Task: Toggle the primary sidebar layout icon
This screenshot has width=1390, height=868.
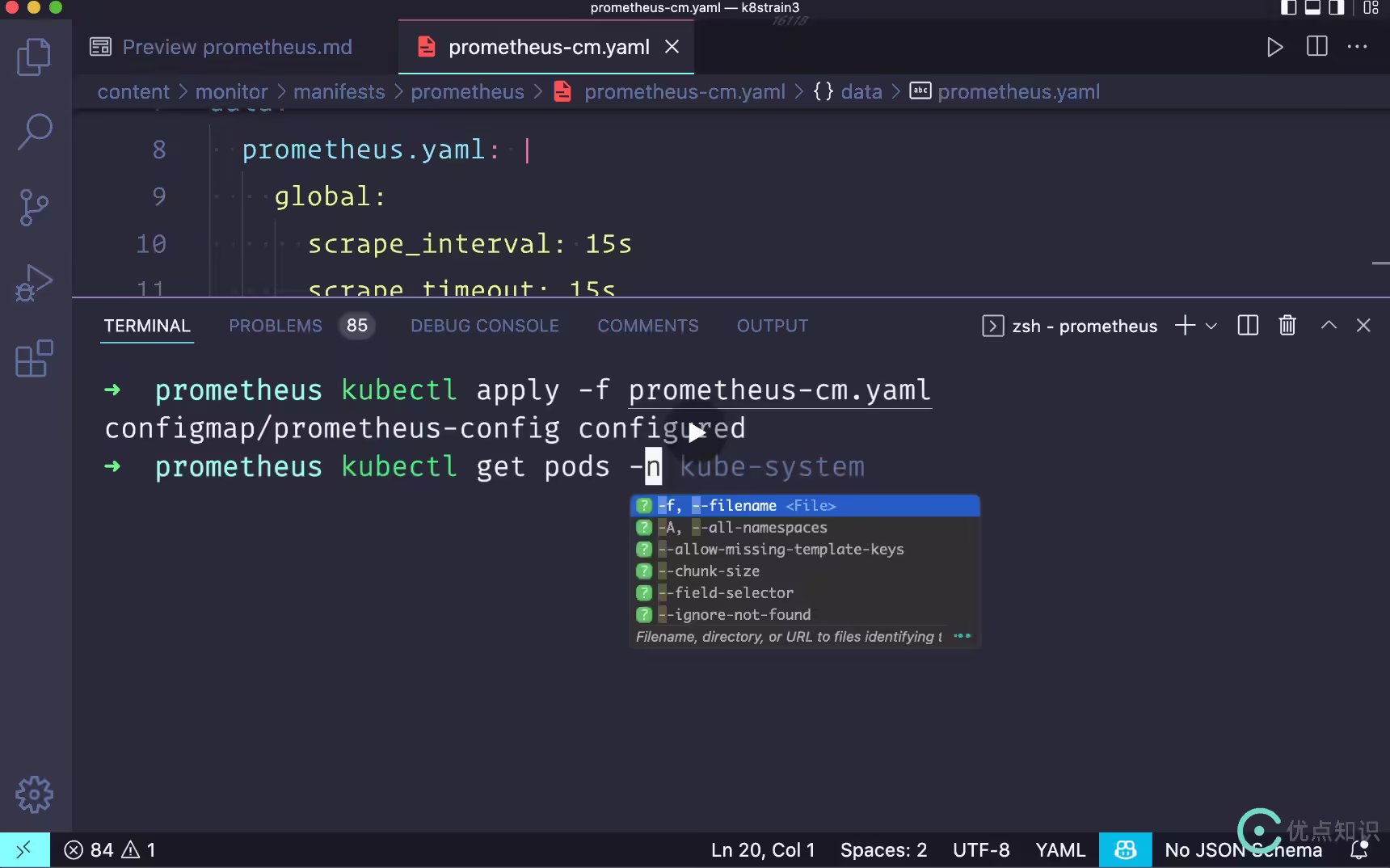Action: point(1290,8)
